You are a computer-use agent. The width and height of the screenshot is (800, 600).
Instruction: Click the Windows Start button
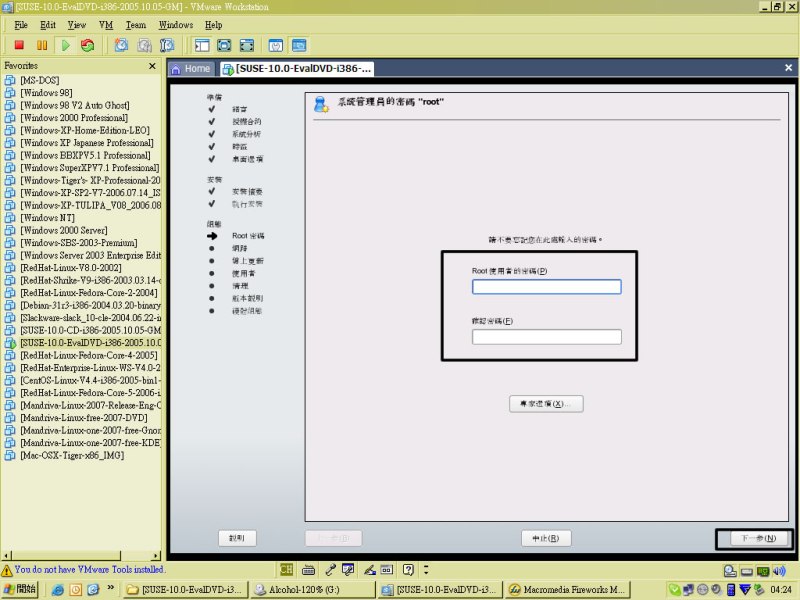(x=19, y=589)
